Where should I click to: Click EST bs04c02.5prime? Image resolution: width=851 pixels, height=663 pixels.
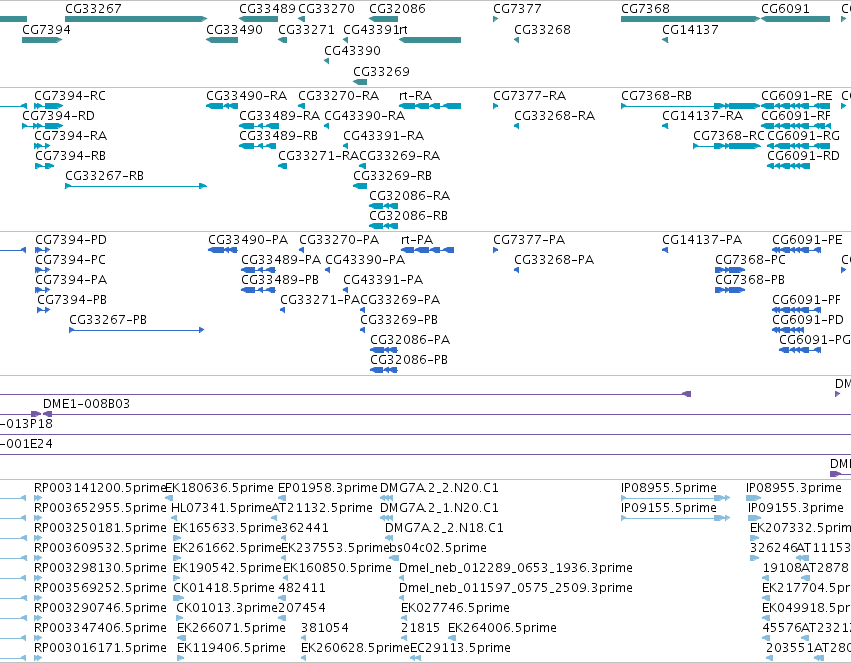(x=438, y=547)
